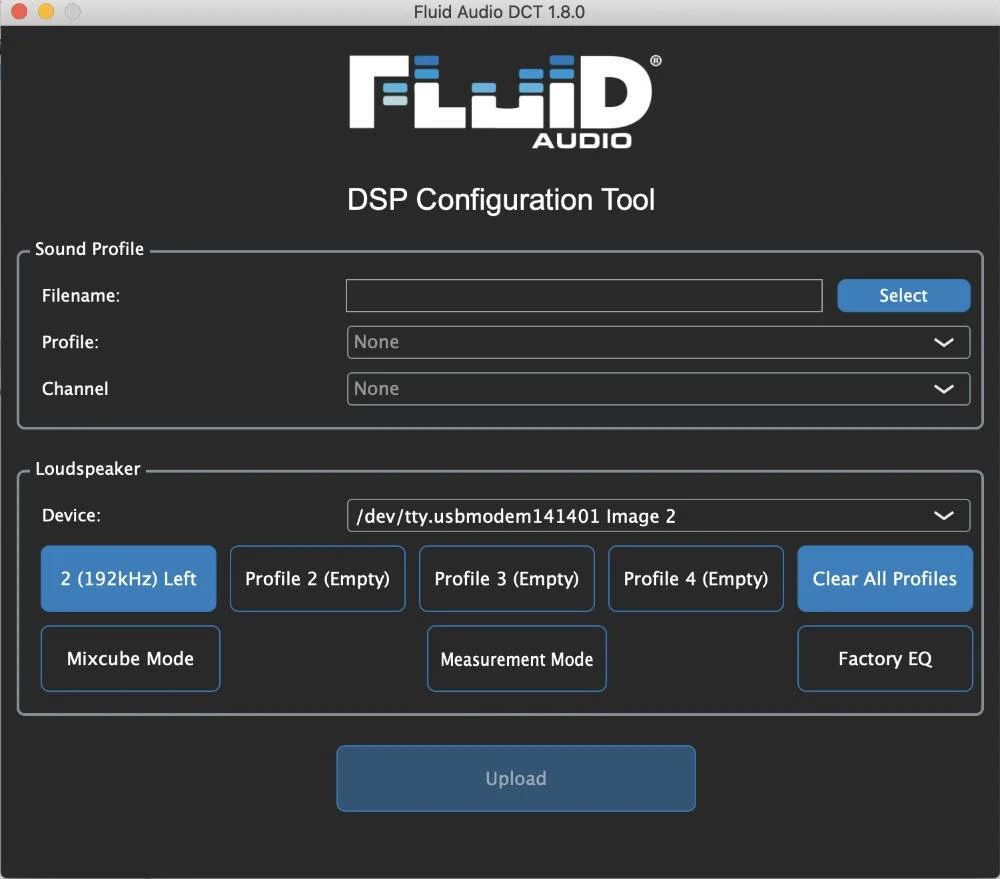Click the Select button for filename
Screen dimensions: 1000x879
(903, 295)
